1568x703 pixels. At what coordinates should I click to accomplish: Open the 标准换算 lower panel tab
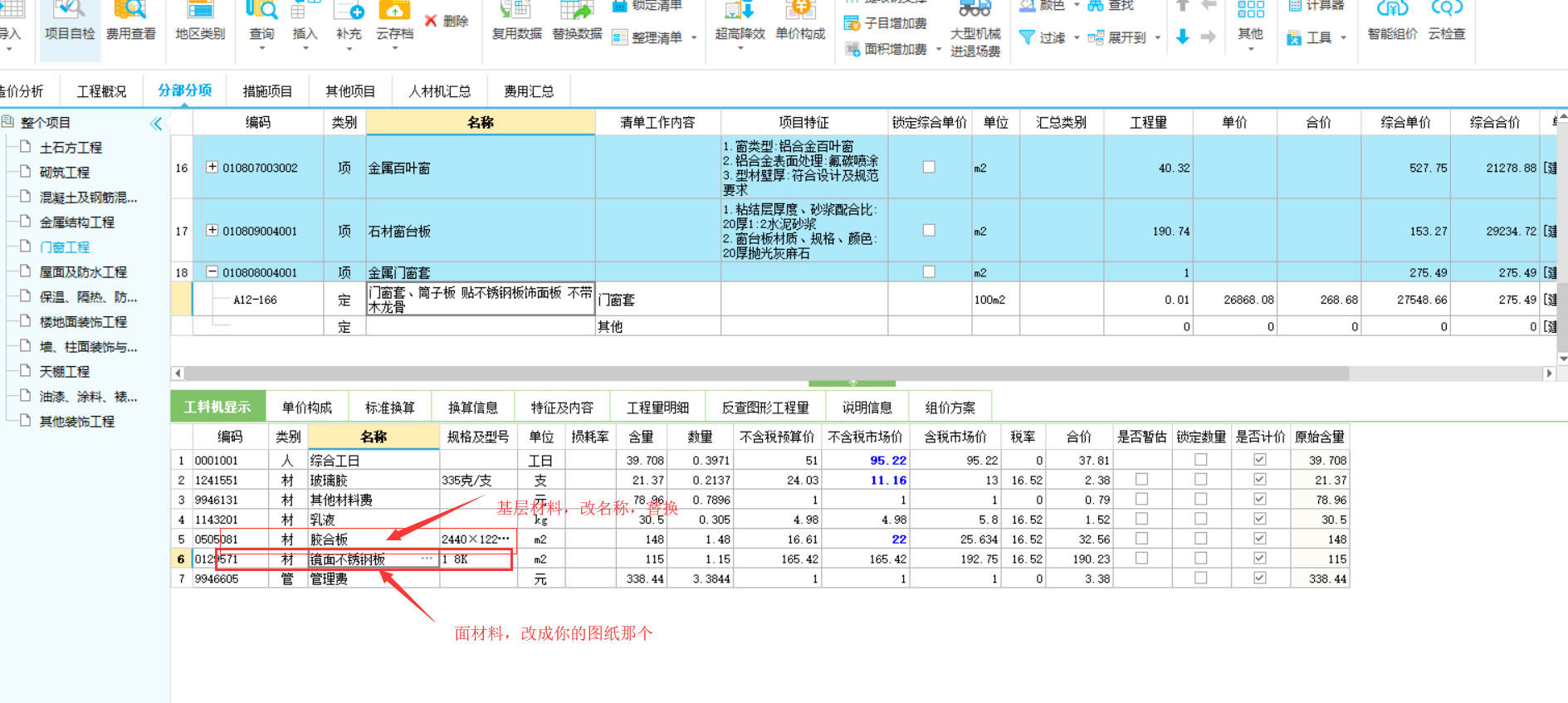pos(389,408)
